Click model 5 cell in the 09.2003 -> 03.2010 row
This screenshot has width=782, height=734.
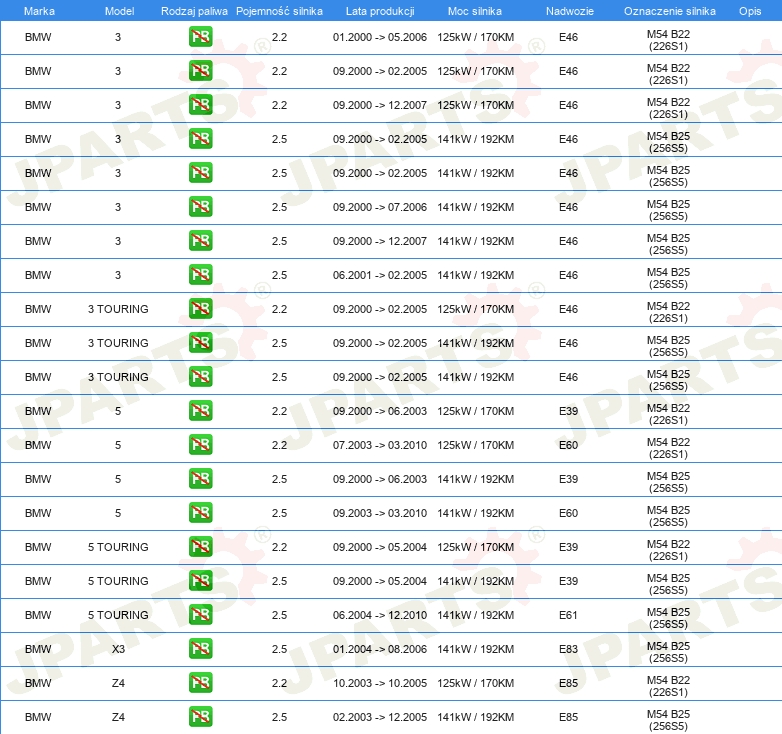(118, 513)
